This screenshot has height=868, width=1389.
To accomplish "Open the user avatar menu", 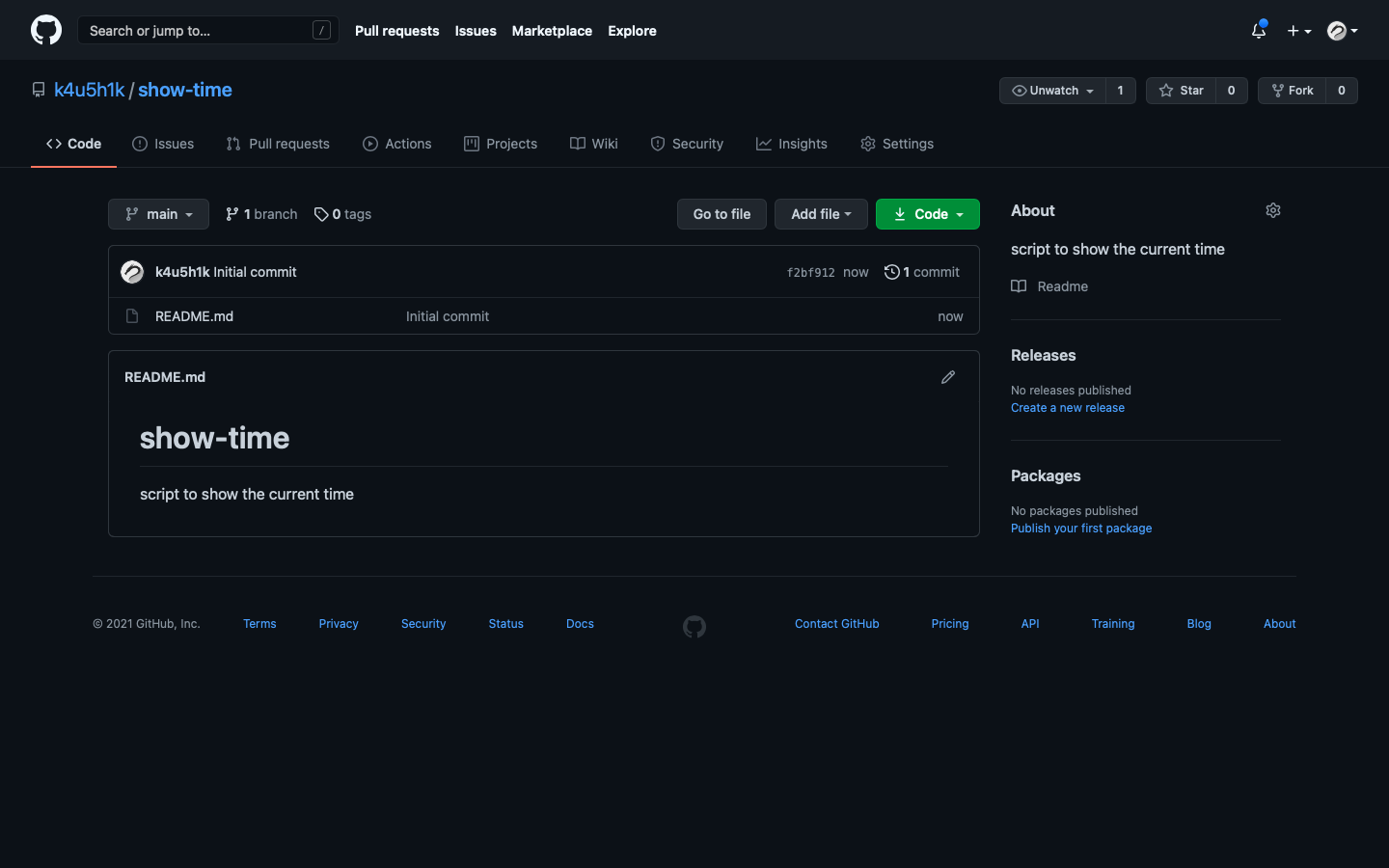I will pos(1343,31).
